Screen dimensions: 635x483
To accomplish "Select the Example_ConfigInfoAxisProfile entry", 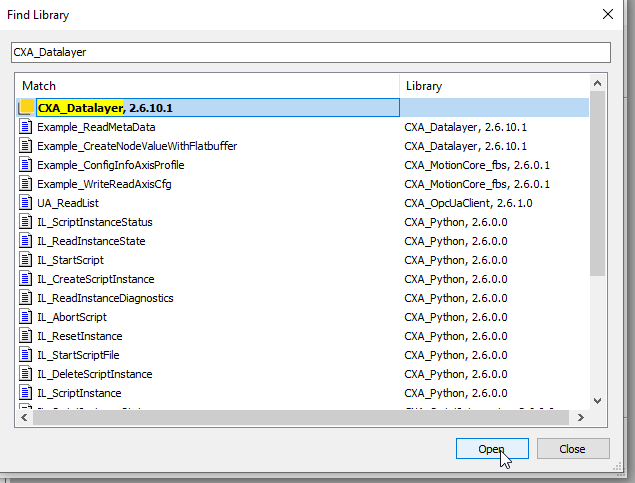I will [111, 165].
